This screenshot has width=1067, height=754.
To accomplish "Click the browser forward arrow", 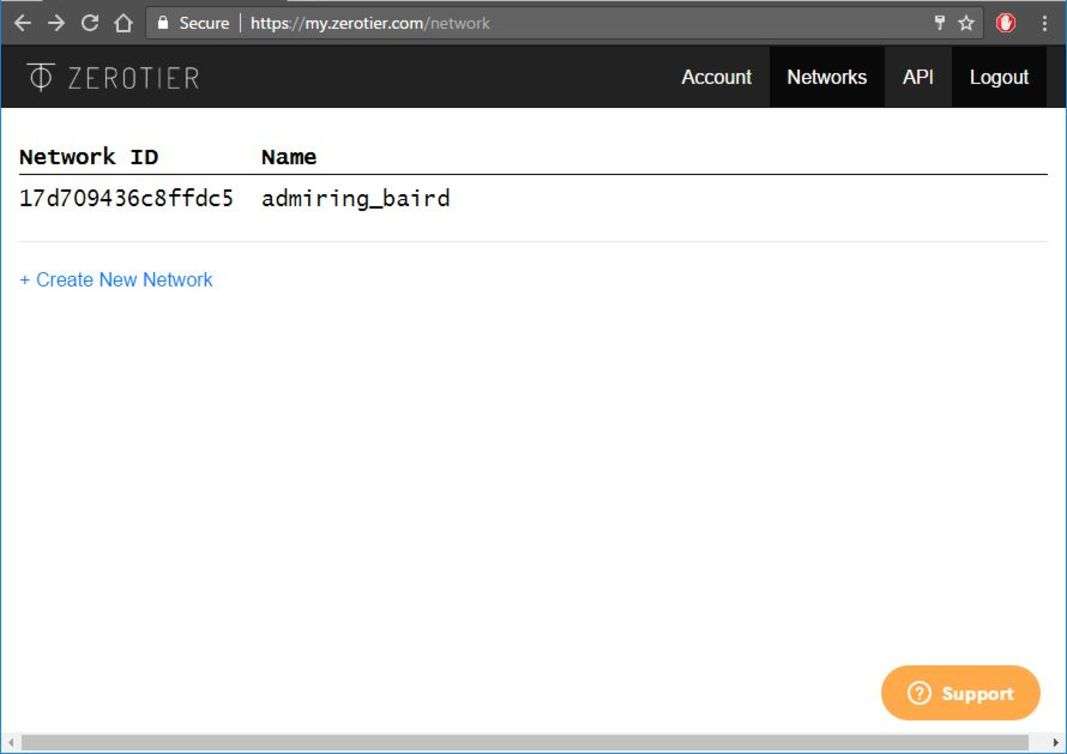I will pos(56,23).
